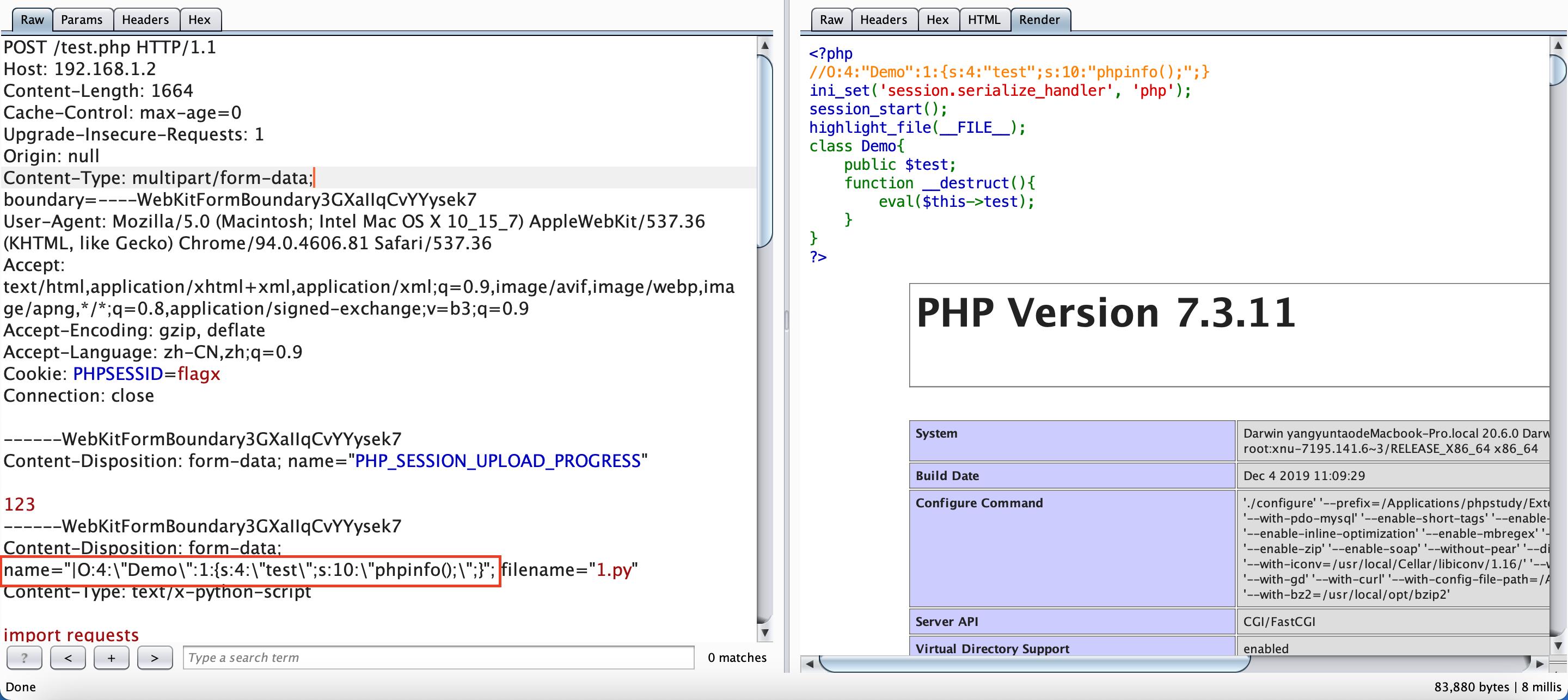Open response Raw tab
Viewport: 1568px width, 700px height.
831,20
